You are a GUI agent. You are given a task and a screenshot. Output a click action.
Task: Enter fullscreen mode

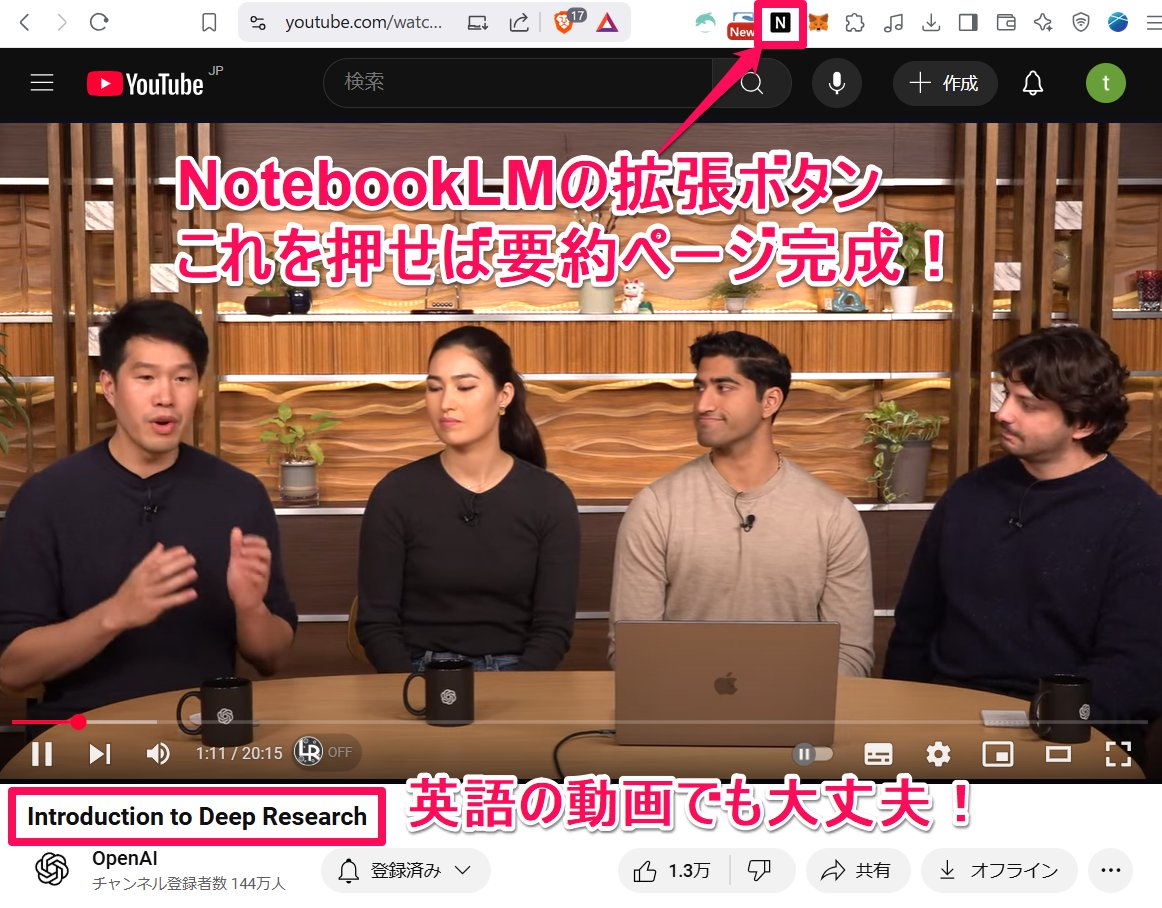[x=1118, y=755]
